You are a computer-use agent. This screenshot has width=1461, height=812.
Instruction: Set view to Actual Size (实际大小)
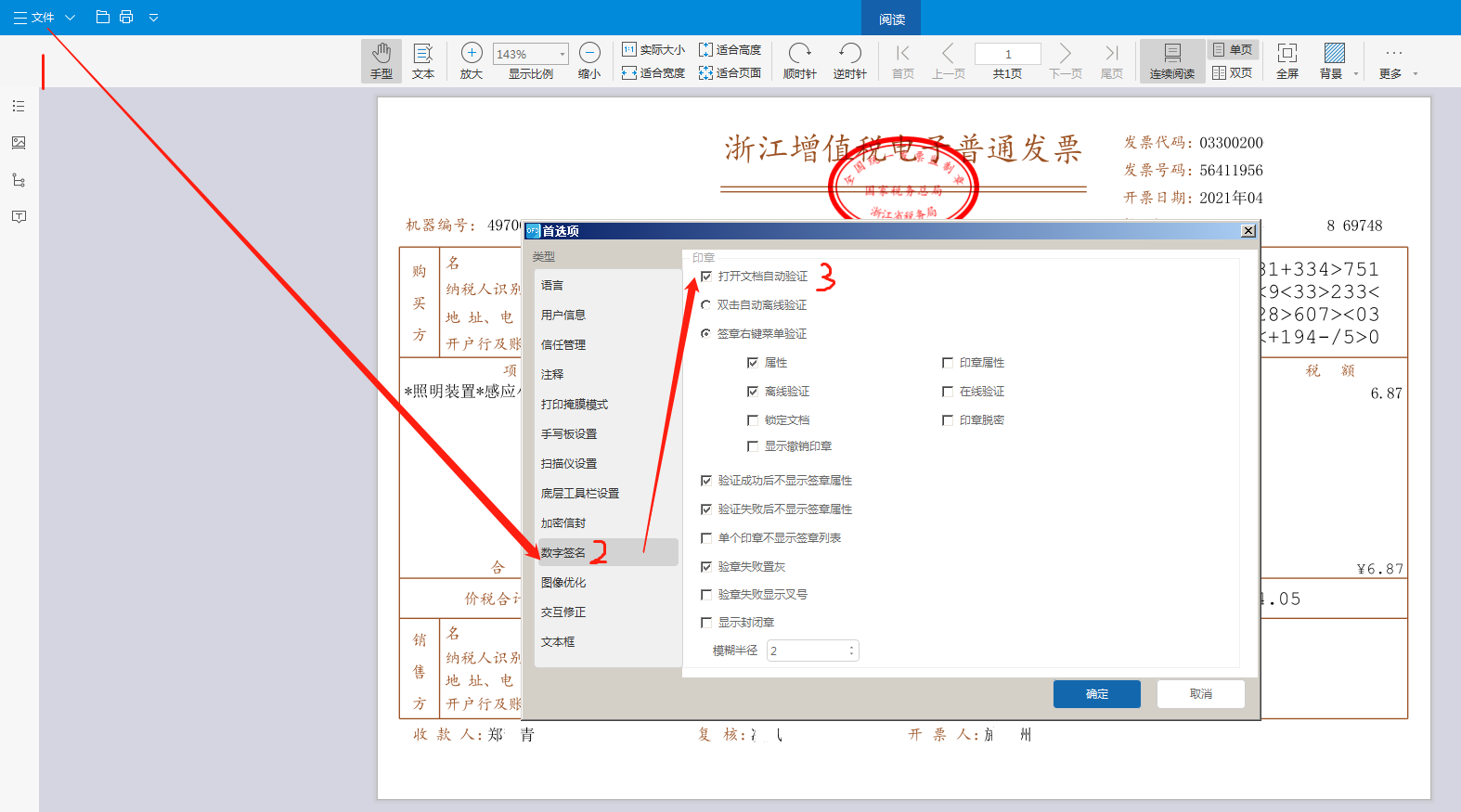[653, 50]
